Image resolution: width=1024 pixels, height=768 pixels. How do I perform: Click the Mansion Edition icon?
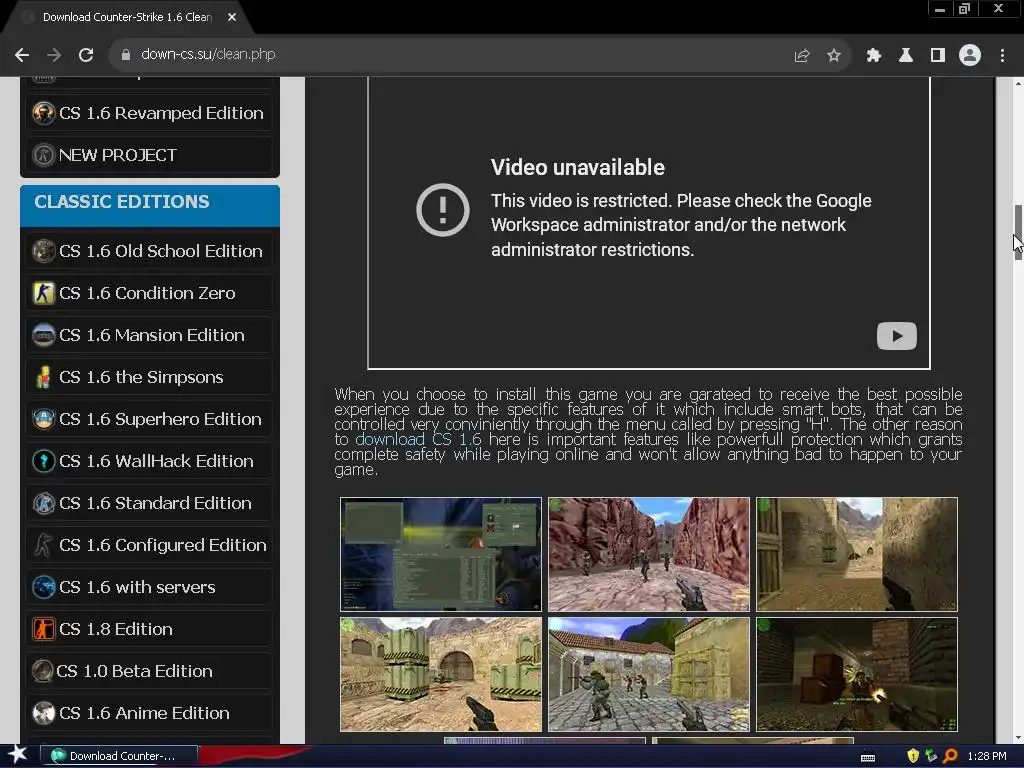43,335
